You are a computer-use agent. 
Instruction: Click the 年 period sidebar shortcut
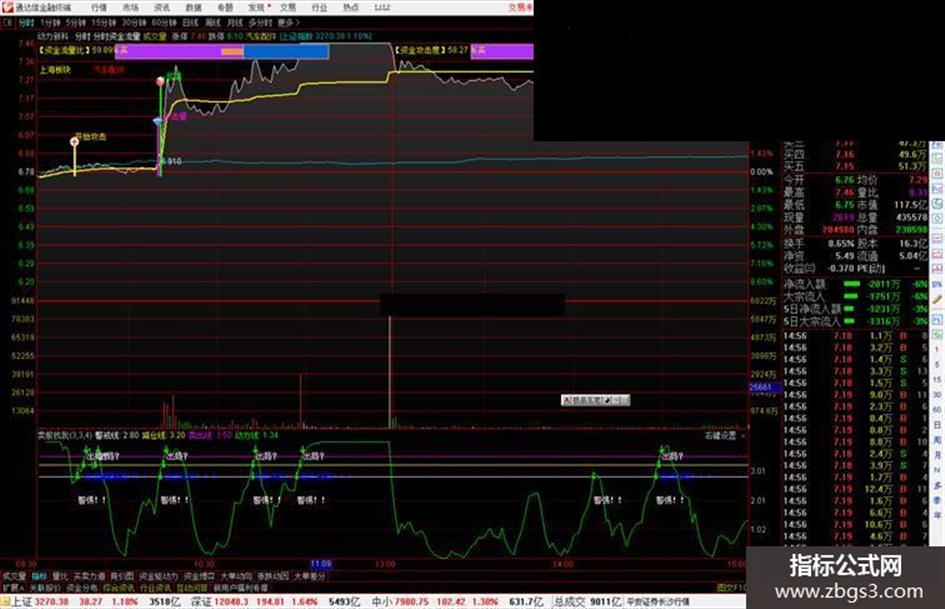[x=937, y=516]
